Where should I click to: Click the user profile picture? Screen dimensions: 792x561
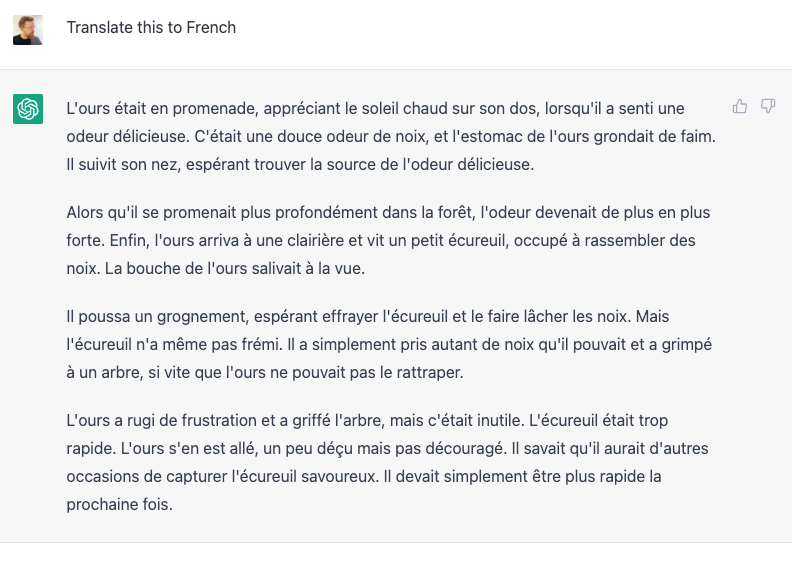[28, 28]
